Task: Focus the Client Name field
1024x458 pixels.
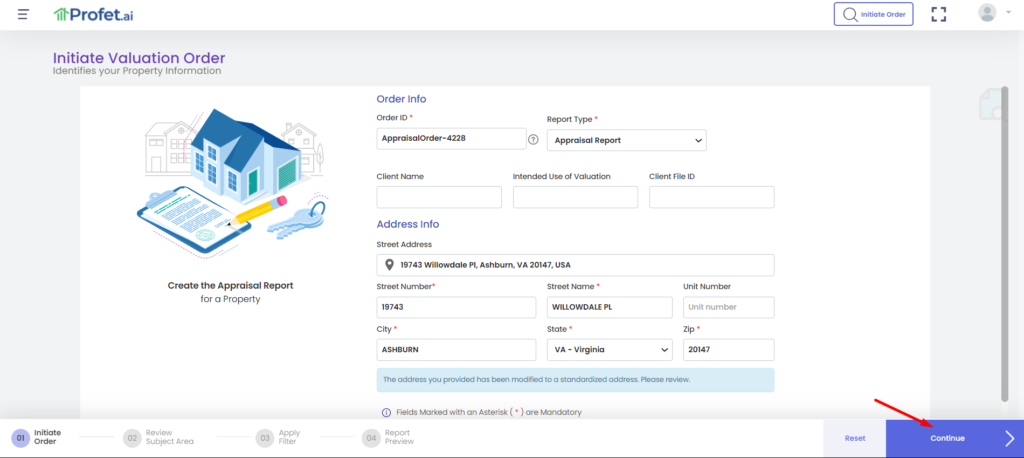Action: (x=439, y=197)
